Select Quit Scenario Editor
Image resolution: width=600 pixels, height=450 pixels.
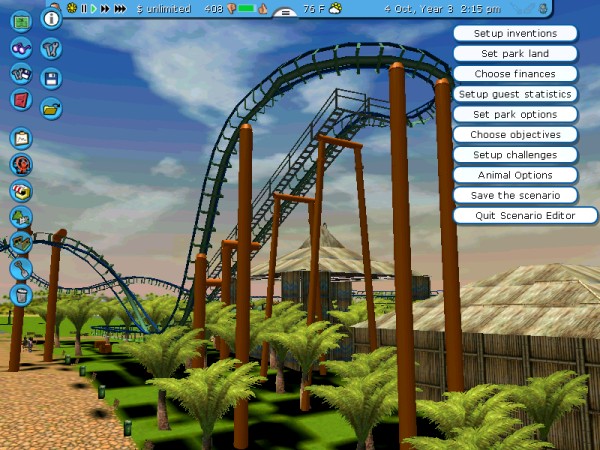[x=525, y=216]
